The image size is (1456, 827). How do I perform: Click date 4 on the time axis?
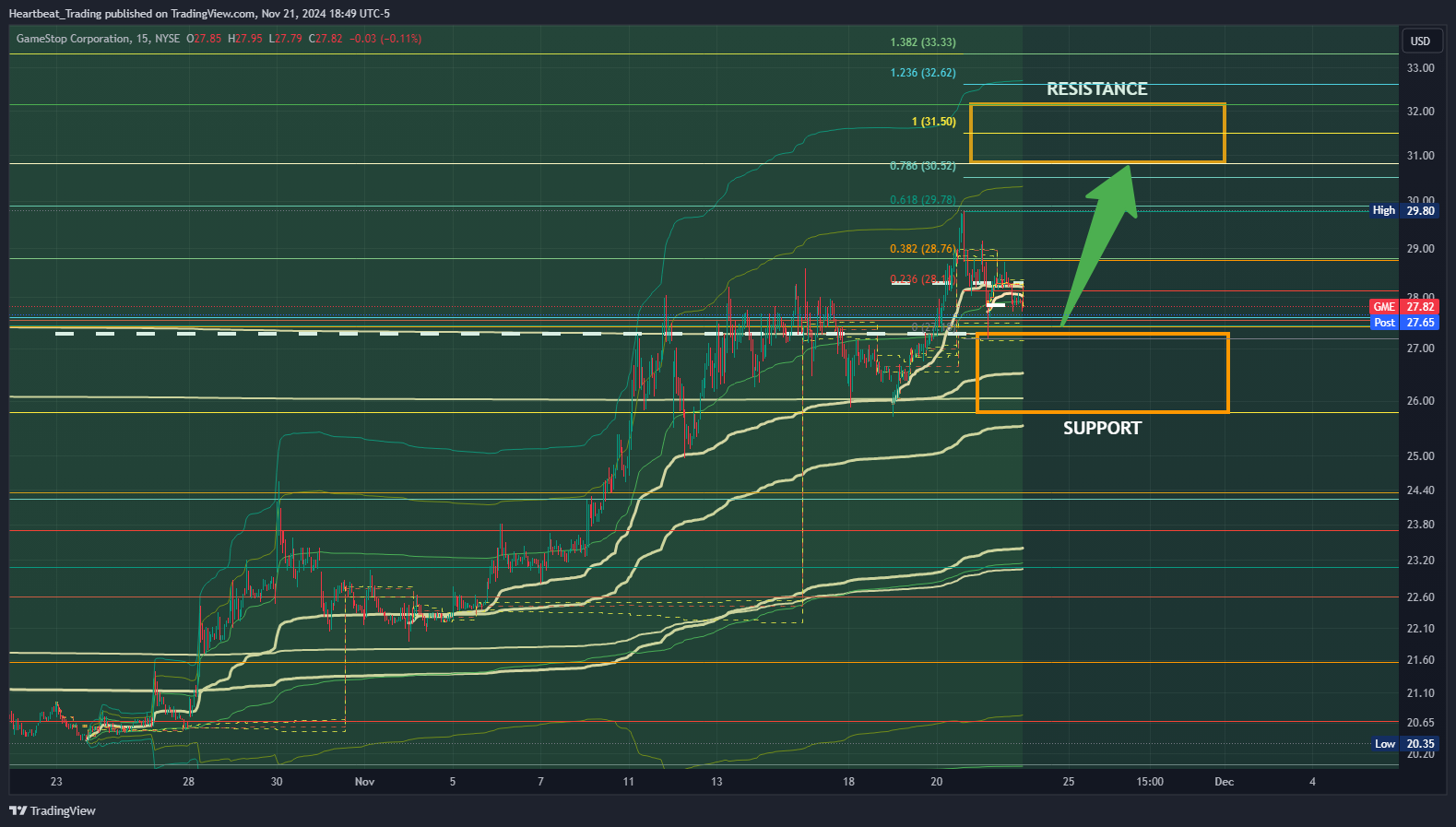click(1312, 782)
